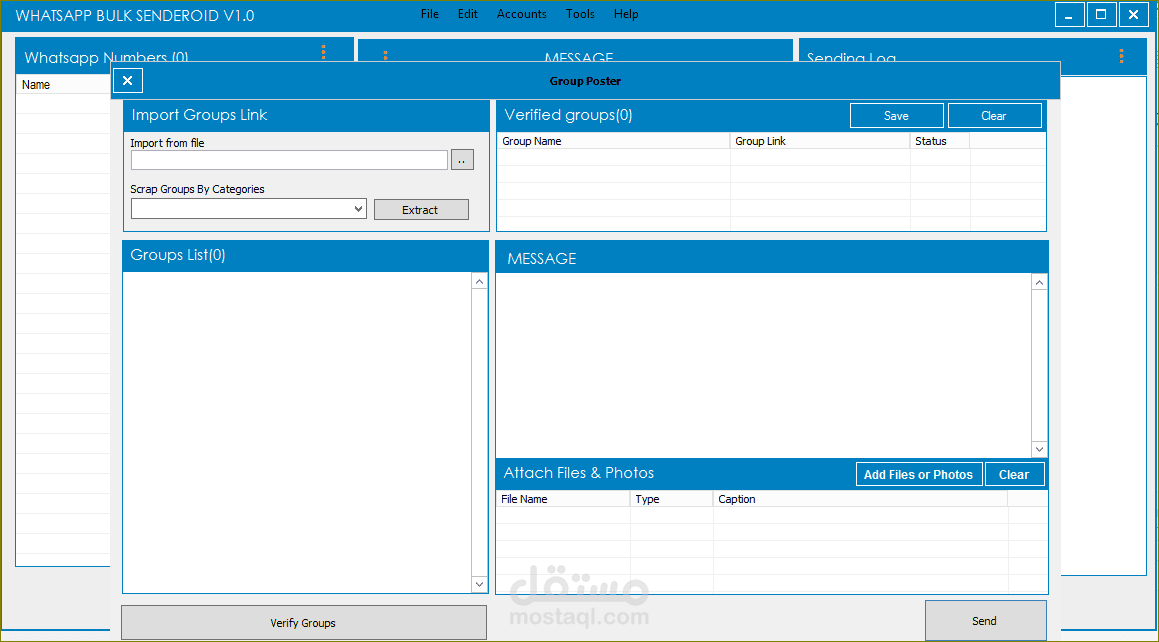Open the three-dot menu of Whatsapp Numbers panel
The width and height of the screenshot is (1159, 642).
(x=323, y=52)
